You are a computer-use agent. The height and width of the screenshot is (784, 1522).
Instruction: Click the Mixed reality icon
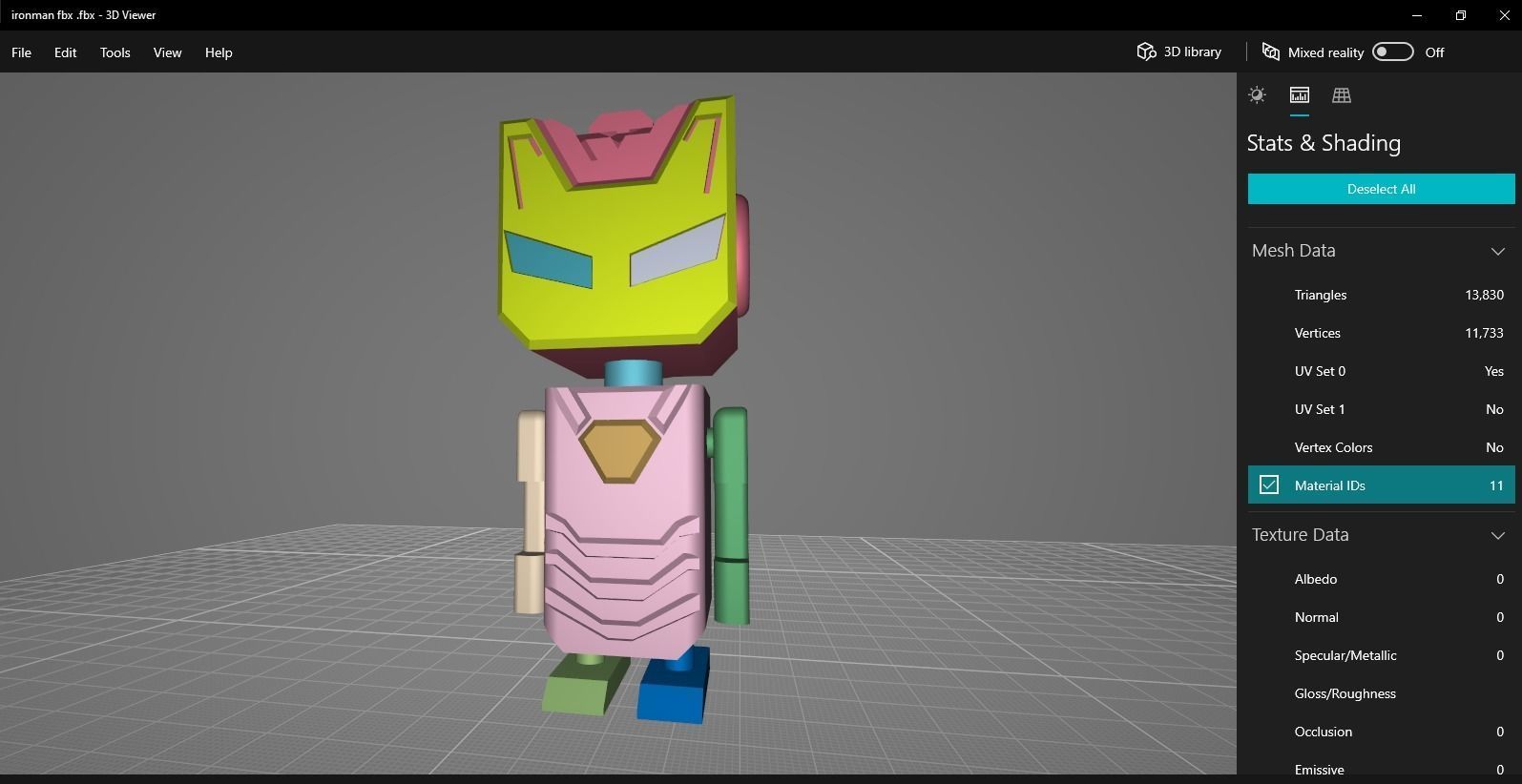[x=1271, y=52]
